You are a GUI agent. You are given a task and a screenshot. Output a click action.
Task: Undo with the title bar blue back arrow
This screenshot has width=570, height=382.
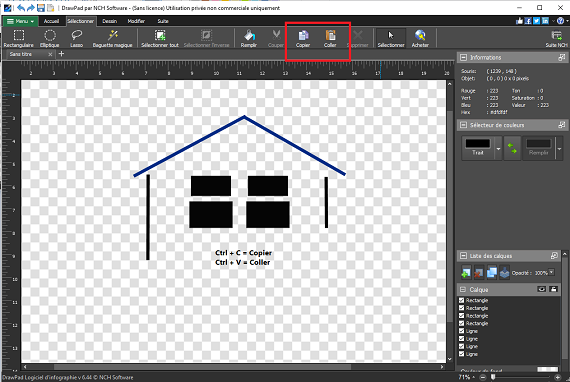pos(21,8)
